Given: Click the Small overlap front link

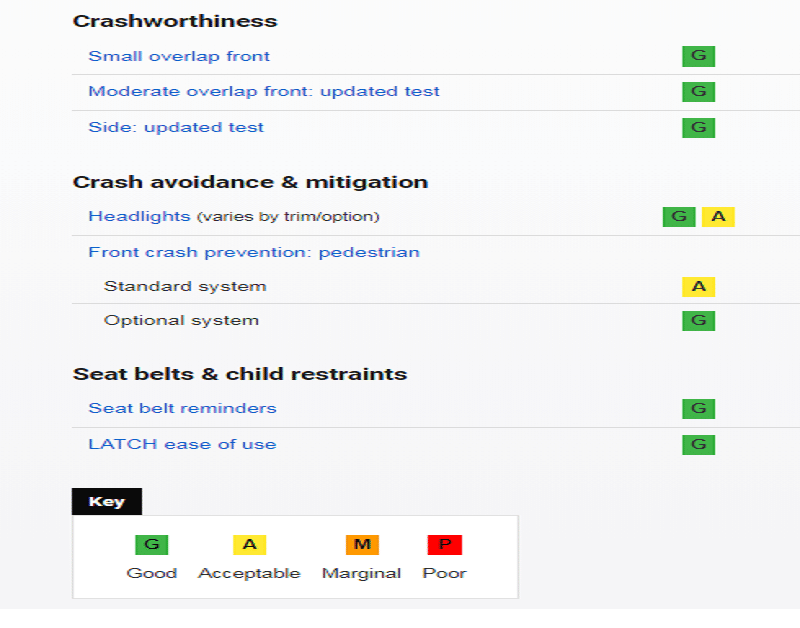Looking at the screenshot, I should point(179,56).
